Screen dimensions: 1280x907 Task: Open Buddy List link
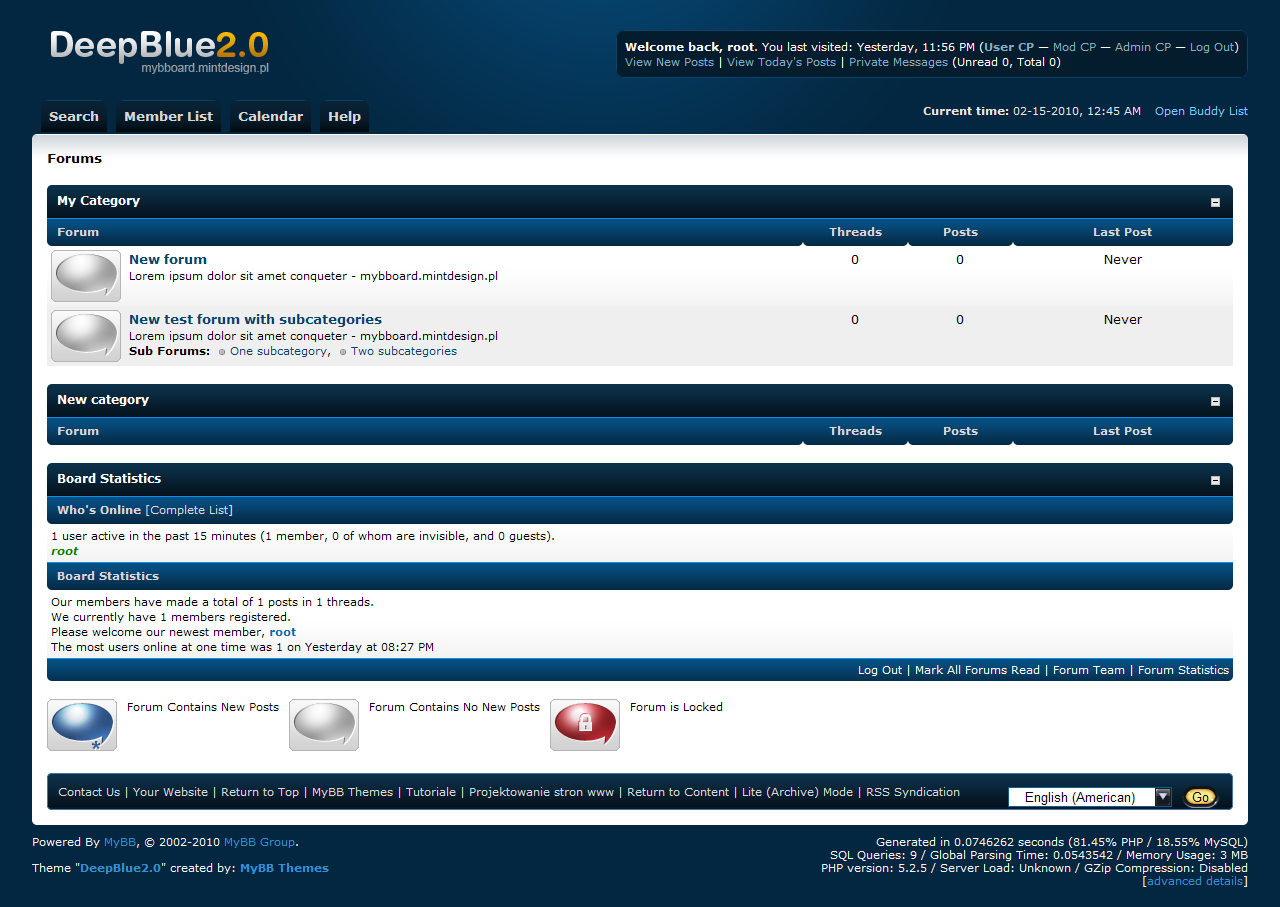(x=1201, y=111)
